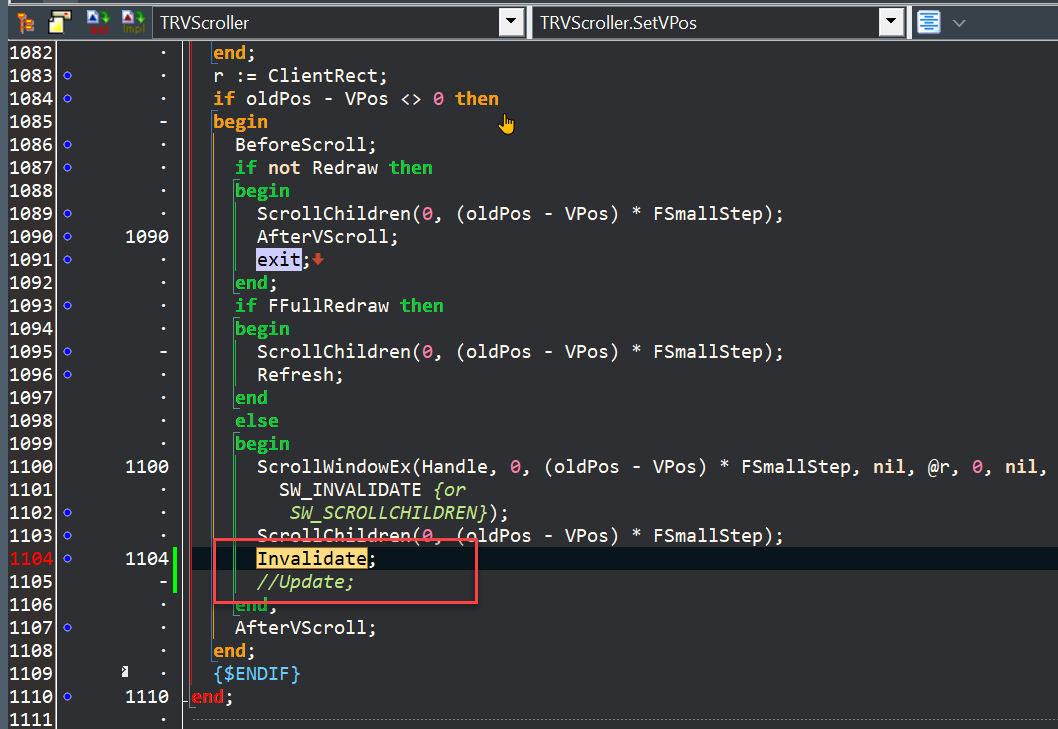
Task: Click 'r := ClientRect;' code line
Action: coord(300,76)
